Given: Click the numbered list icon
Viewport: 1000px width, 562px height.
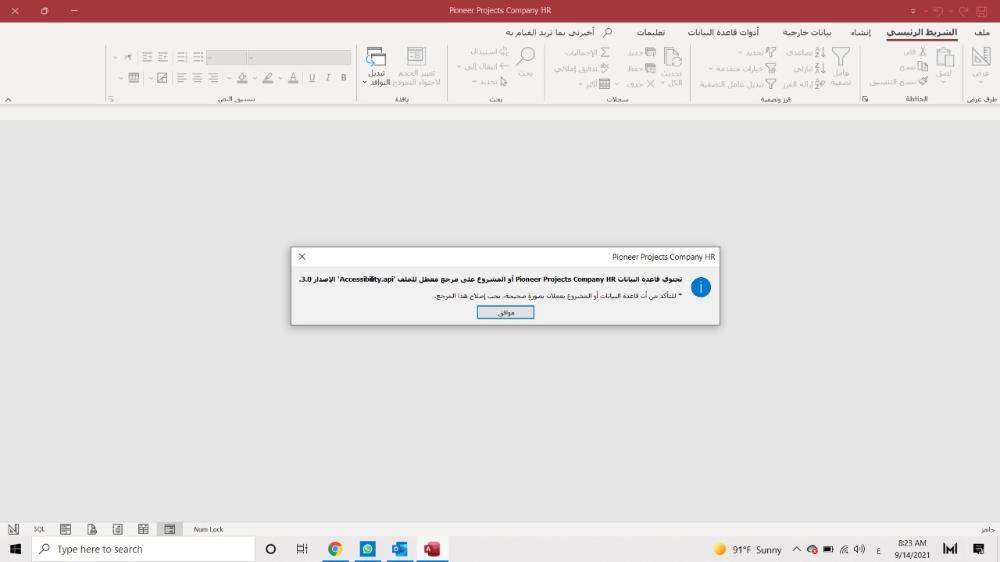Looking at the screenshot, I should coord(182,57).
